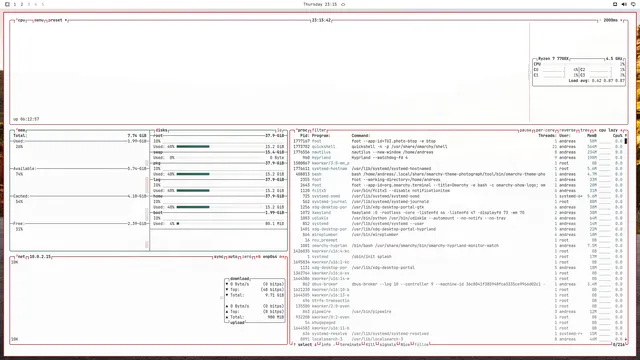This screenshot has width=640, height=360.
Task: Click the mem box label
Action: point(21,130)
